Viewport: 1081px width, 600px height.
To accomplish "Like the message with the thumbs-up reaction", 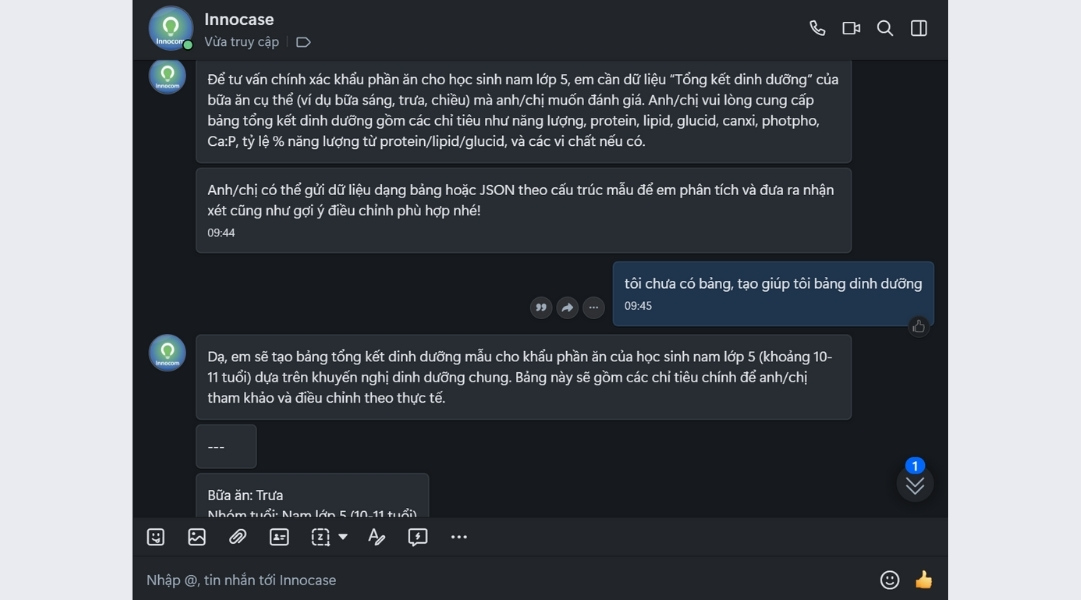I will point(918,327).
